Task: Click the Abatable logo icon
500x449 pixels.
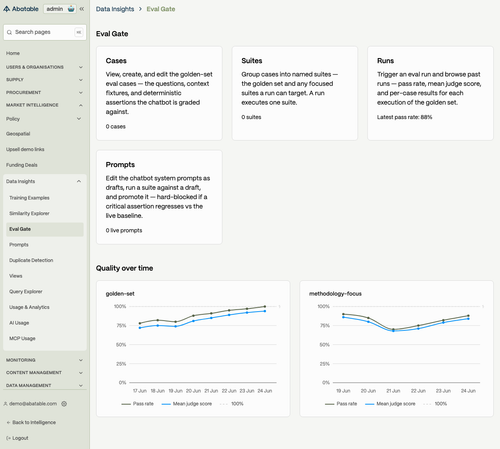Action: pyautogui.click(x=6, y=9)
